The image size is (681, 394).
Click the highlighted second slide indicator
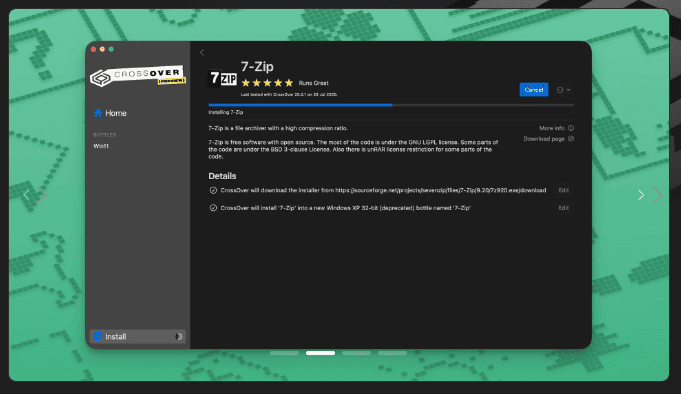(321, 353)
